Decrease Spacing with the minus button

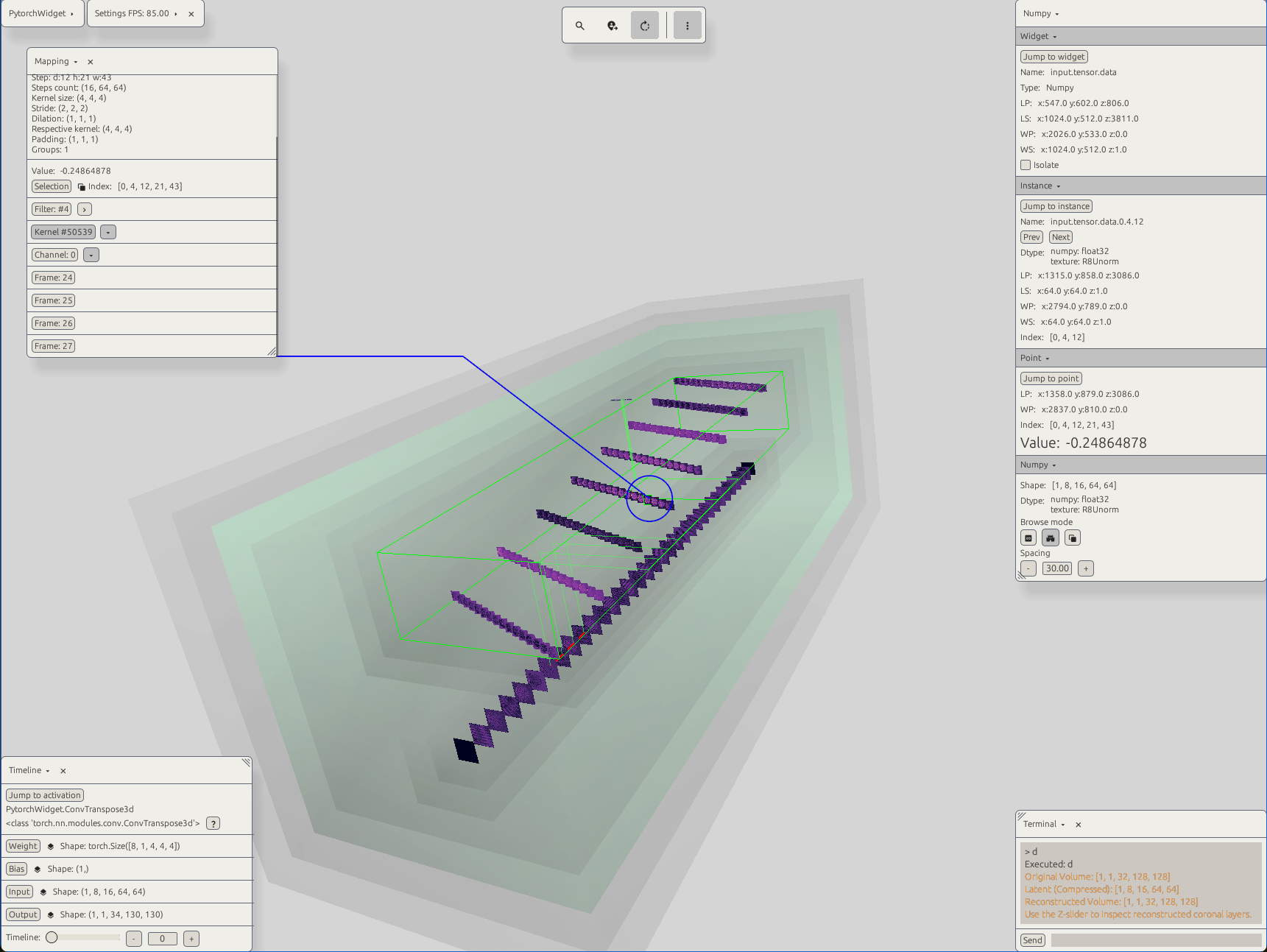point(1028,568)
